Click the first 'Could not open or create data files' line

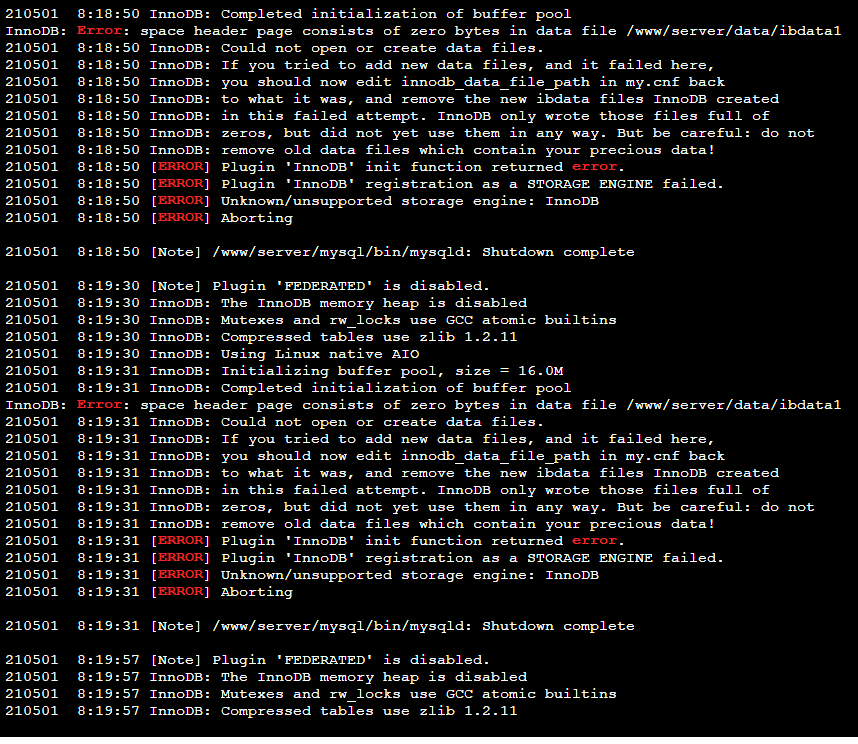point(275,48)
